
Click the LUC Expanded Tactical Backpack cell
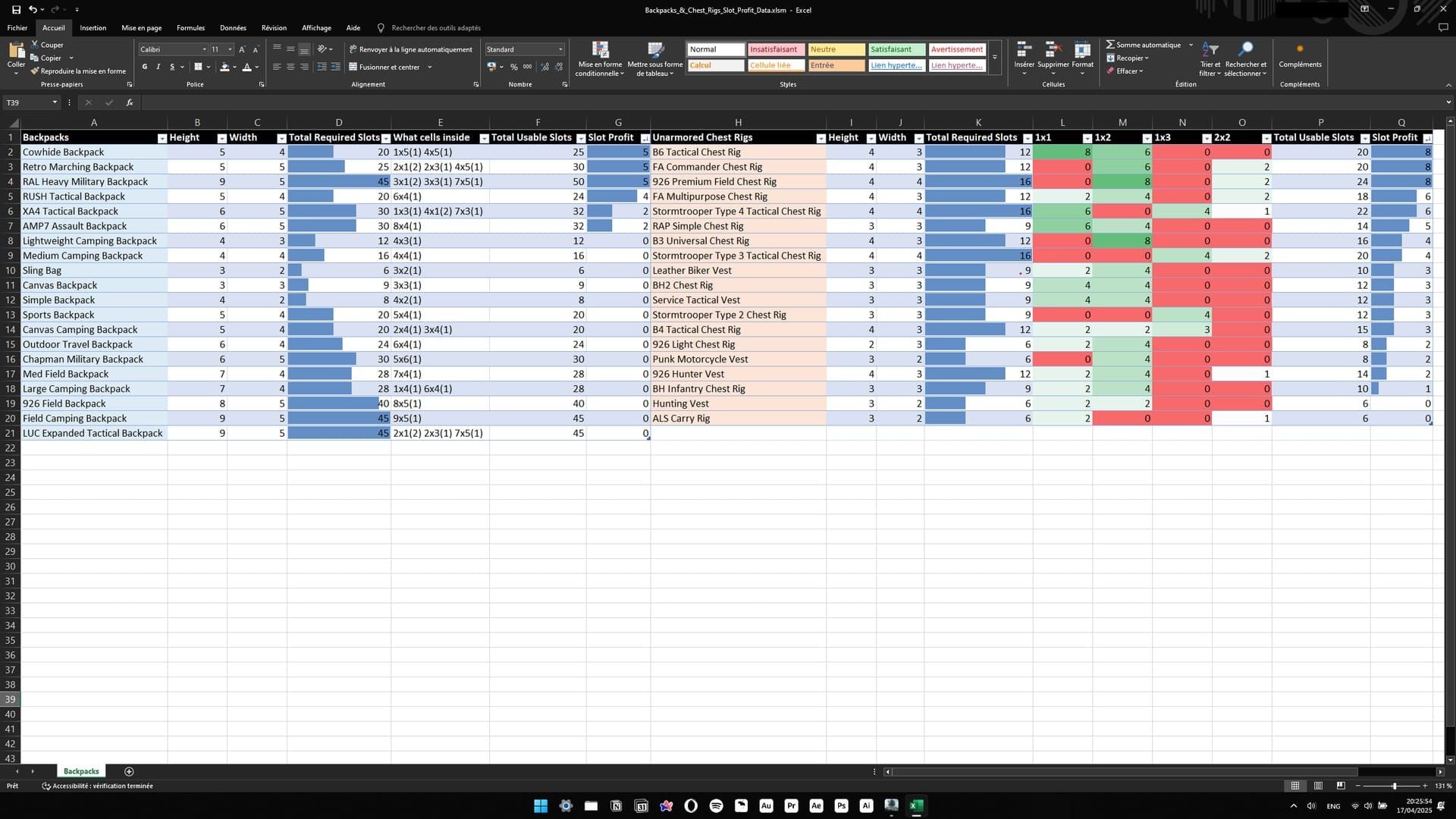pos(93,433)
